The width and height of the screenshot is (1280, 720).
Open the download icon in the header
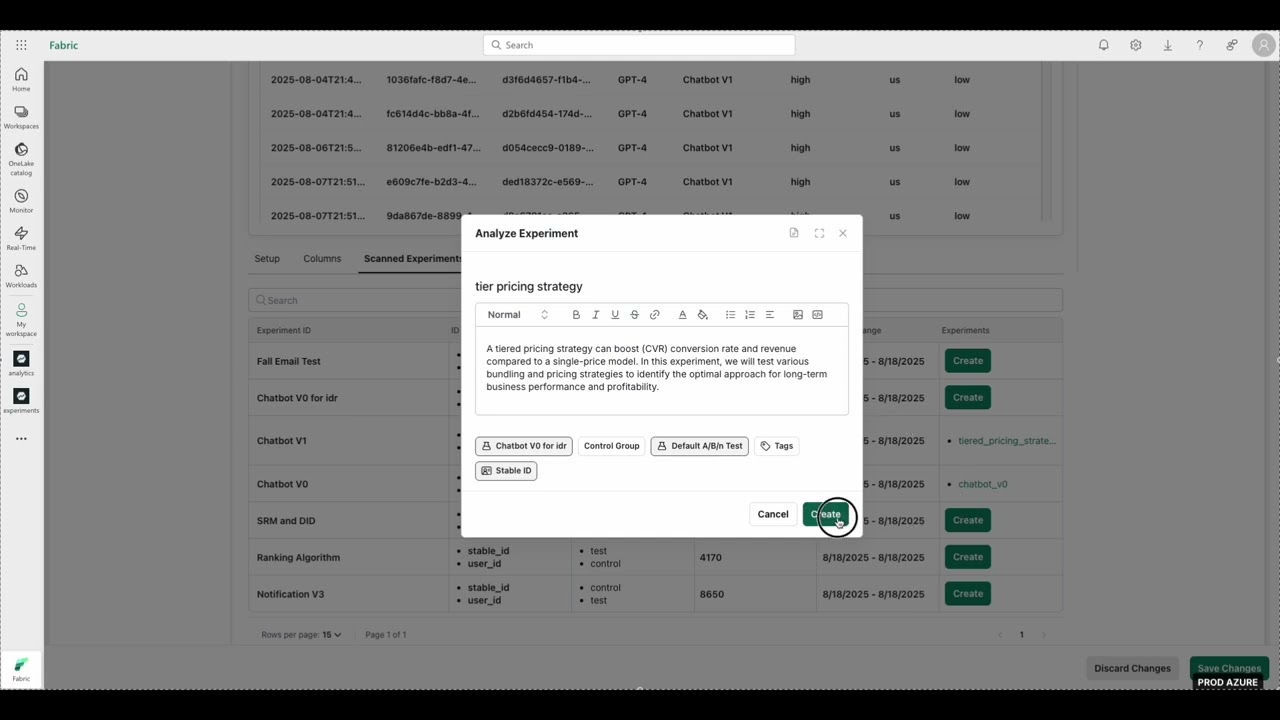(1168, 45)
